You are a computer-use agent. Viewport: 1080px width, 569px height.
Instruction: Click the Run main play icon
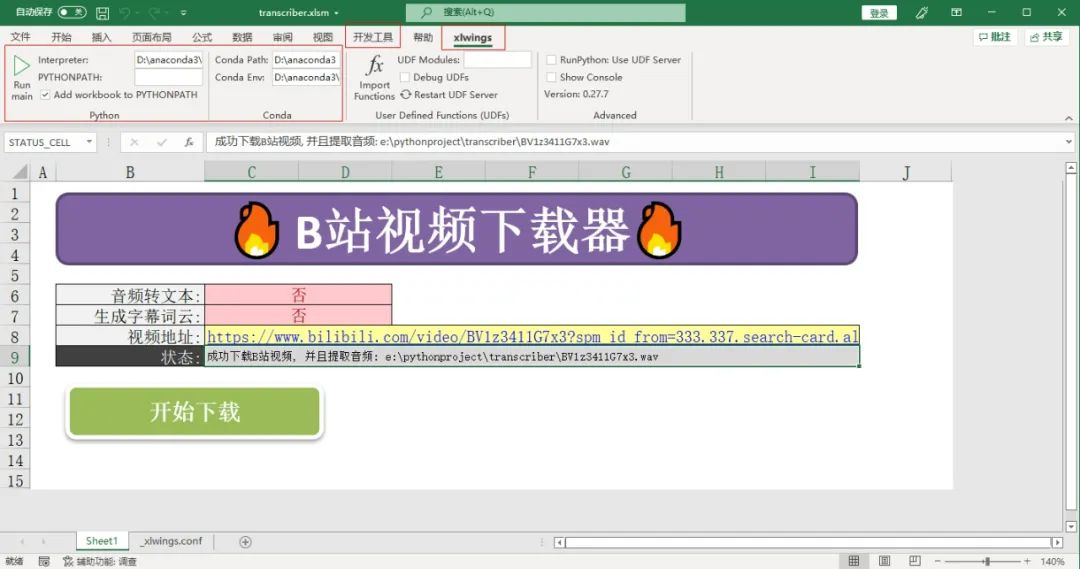[x=21, y=67]
